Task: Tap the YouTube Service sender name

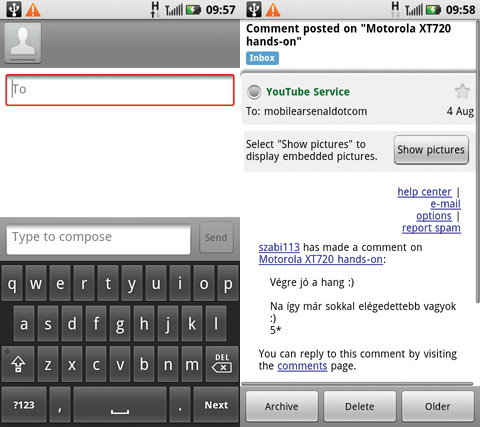Action: tap(308, 92)
